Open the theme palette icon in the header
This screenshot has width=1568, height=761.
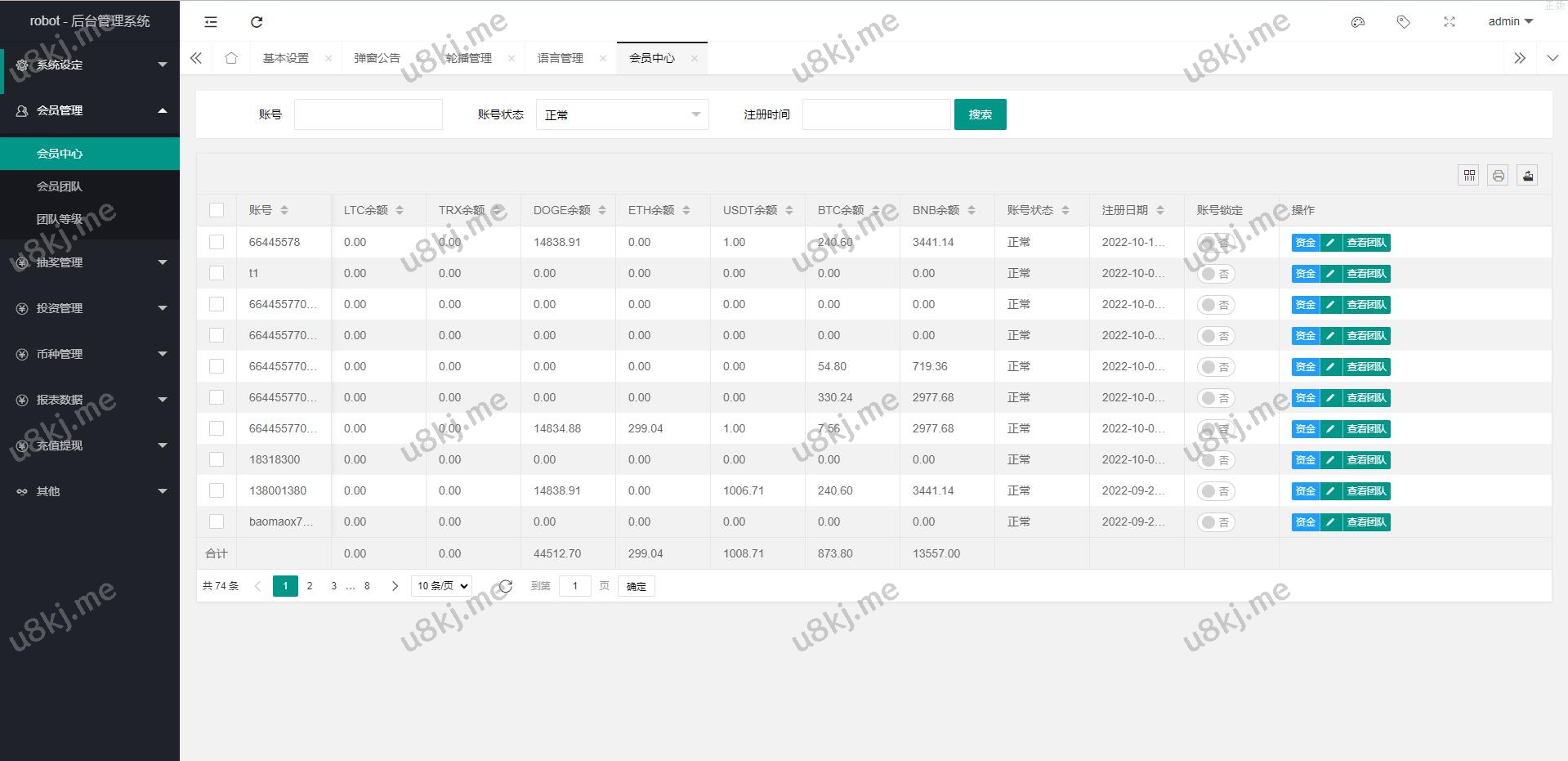[1358, 22]
